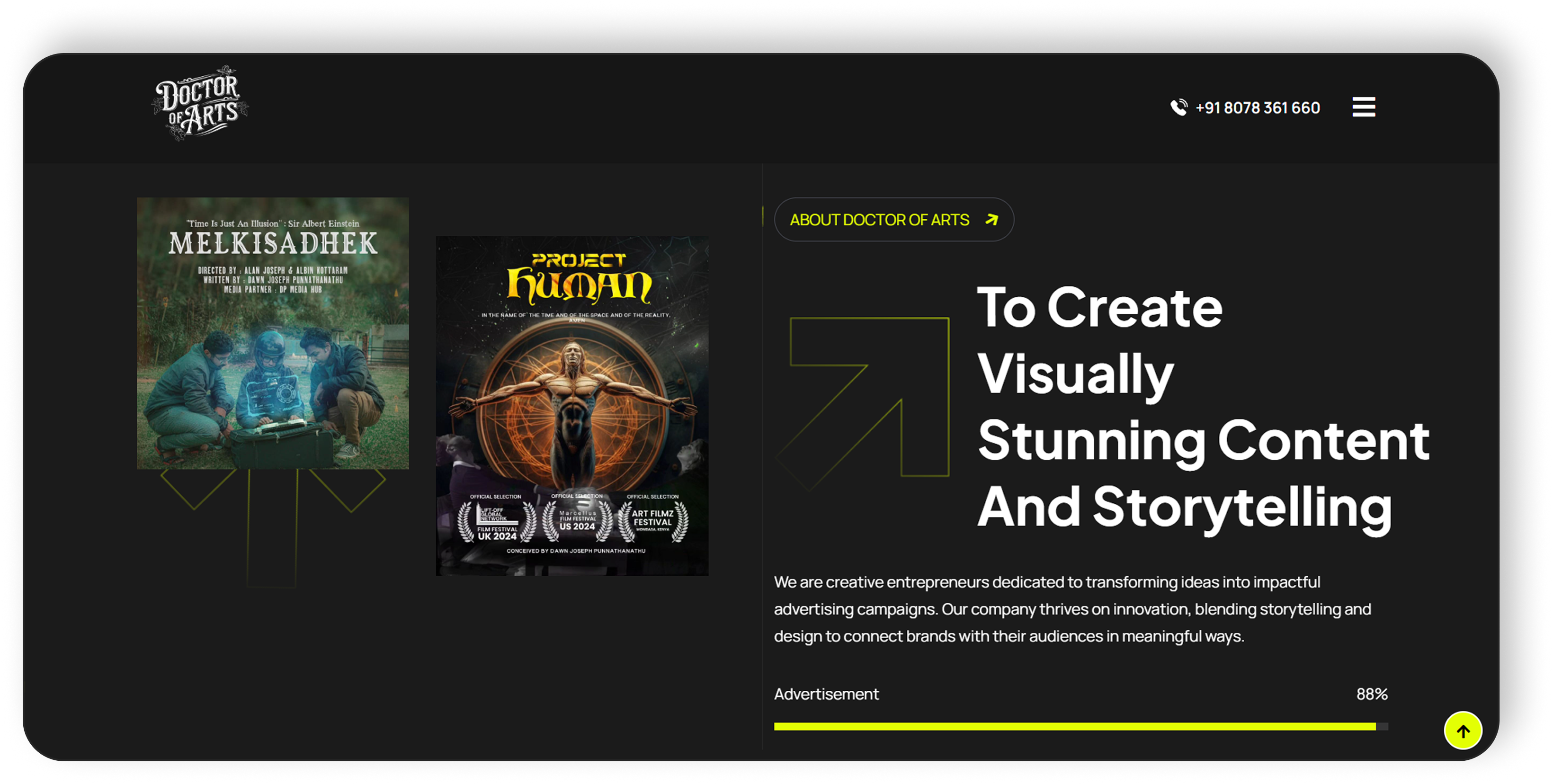Click the scroll-to-top arrow button
This screenshot has height=784, width=1553.
coord(1463,731)
